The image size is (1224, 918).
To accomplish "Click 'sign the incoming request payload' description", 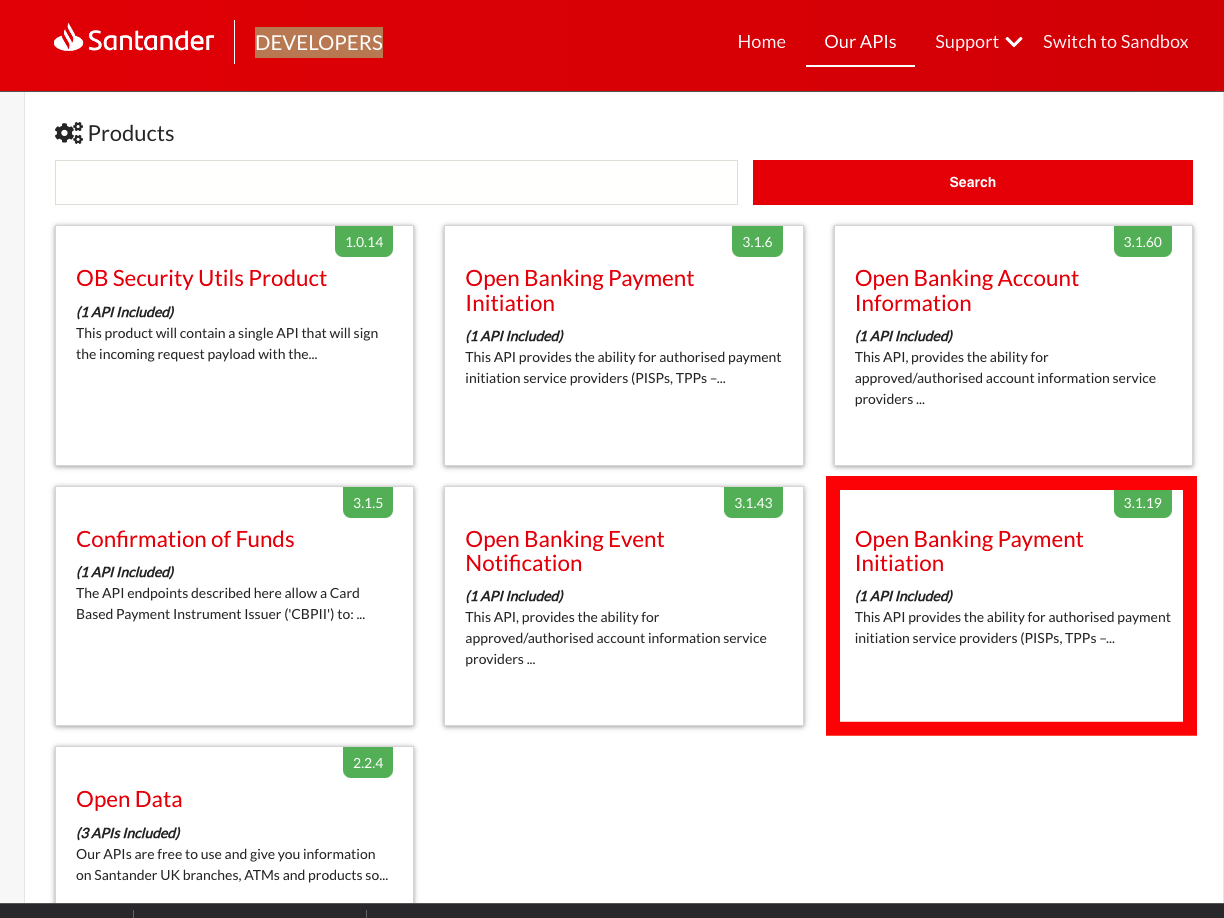I will point(227,344).
